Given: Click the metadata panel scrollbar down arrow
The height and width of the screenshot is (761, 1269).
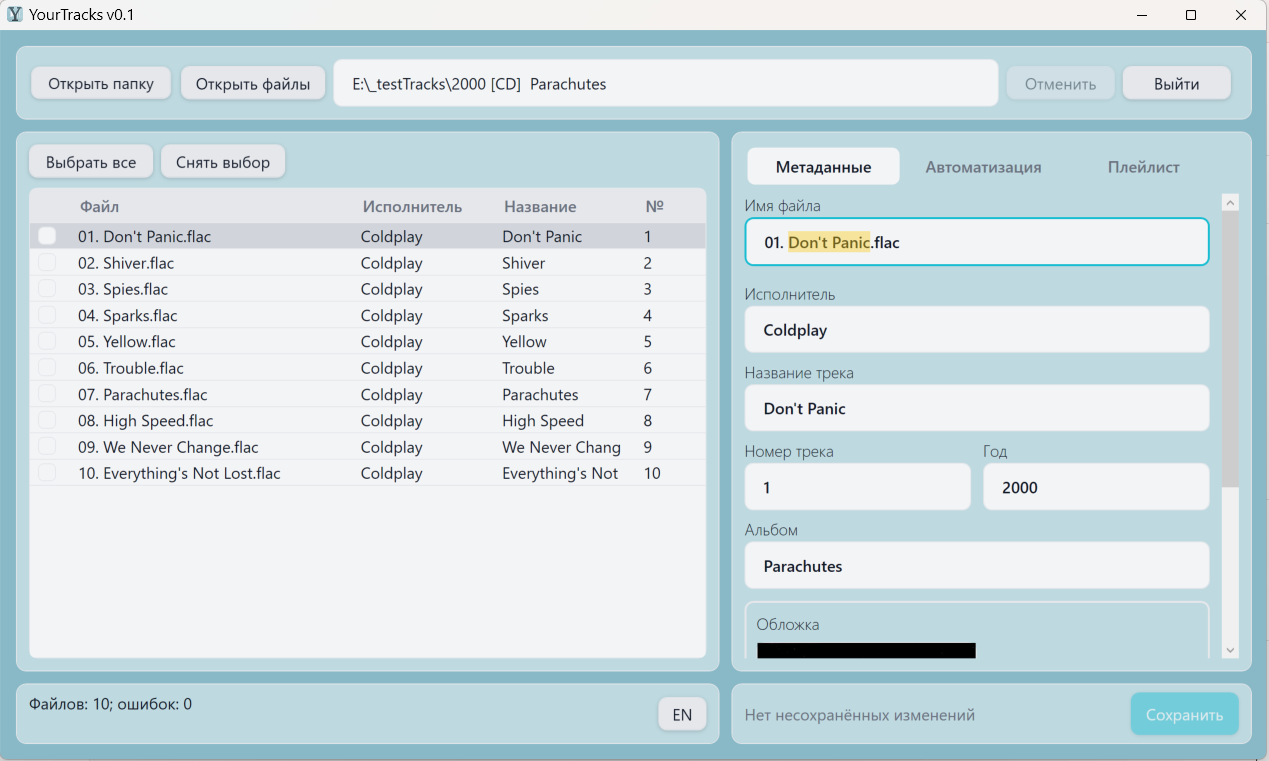Looking at the screenshot, I should click(1230, 651).
